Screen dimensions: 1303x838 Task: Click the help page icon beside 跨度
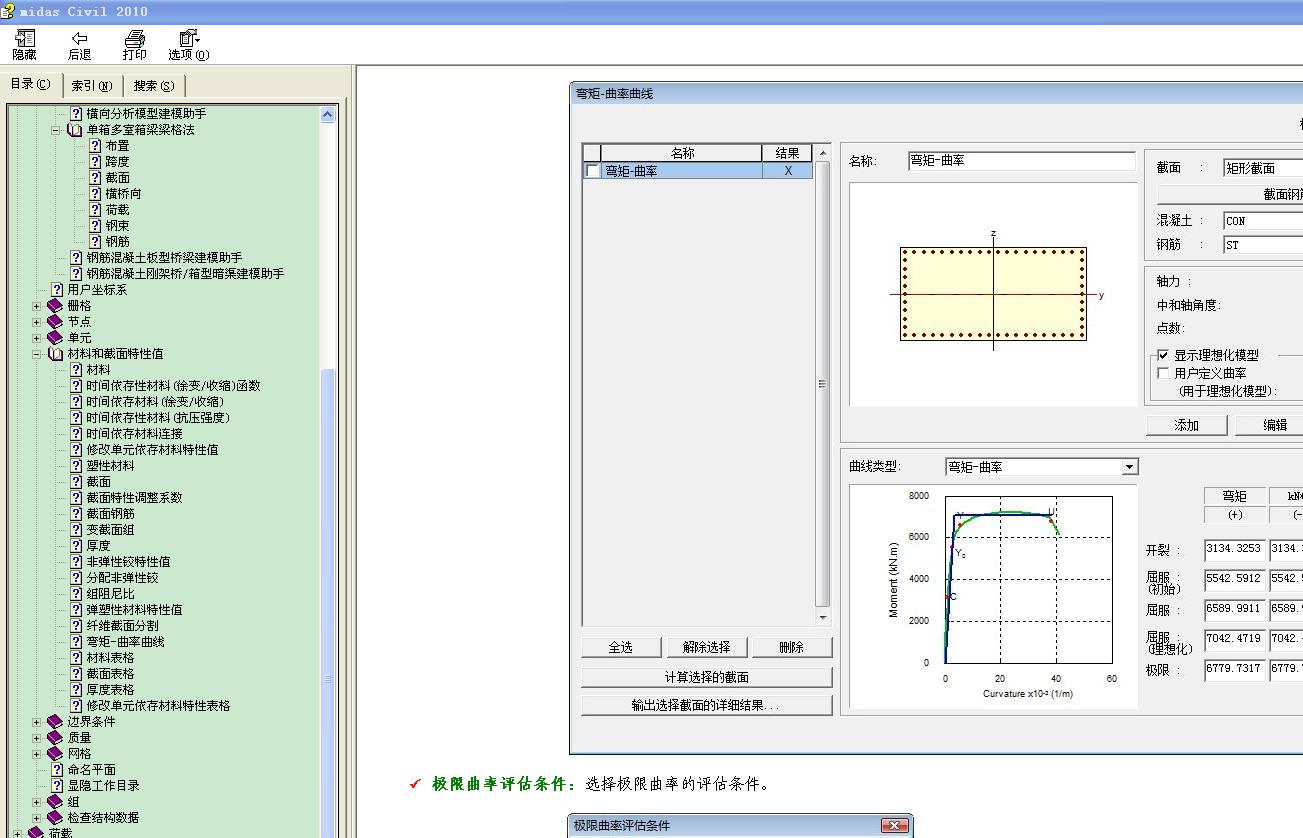tap(95, 162)
